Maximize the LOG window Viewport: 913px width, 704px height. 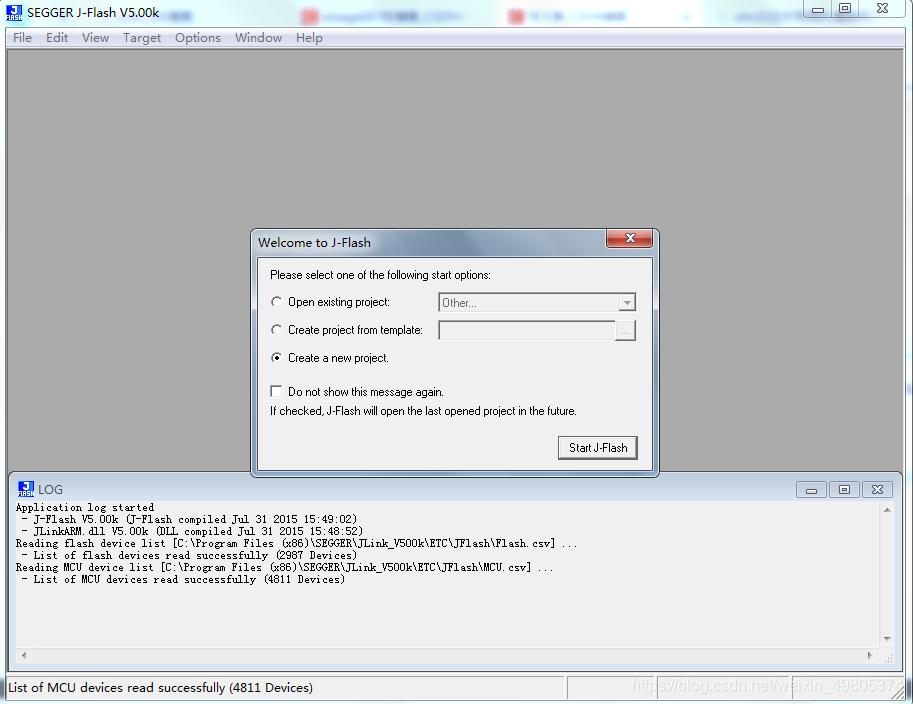844,490
